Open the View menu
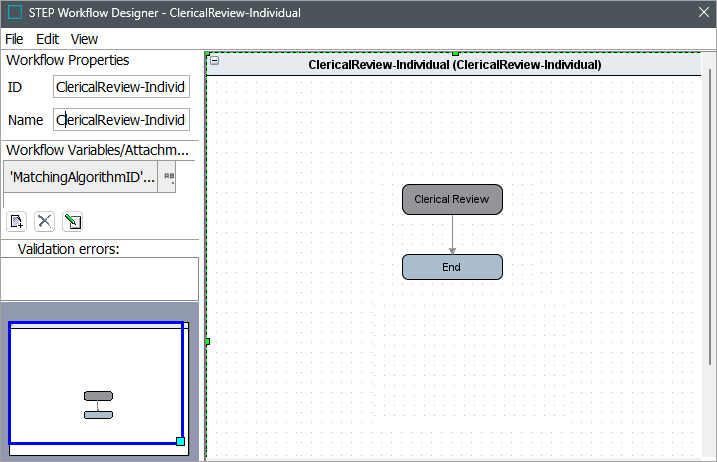The image size is (717, 462). coord(84,39)
